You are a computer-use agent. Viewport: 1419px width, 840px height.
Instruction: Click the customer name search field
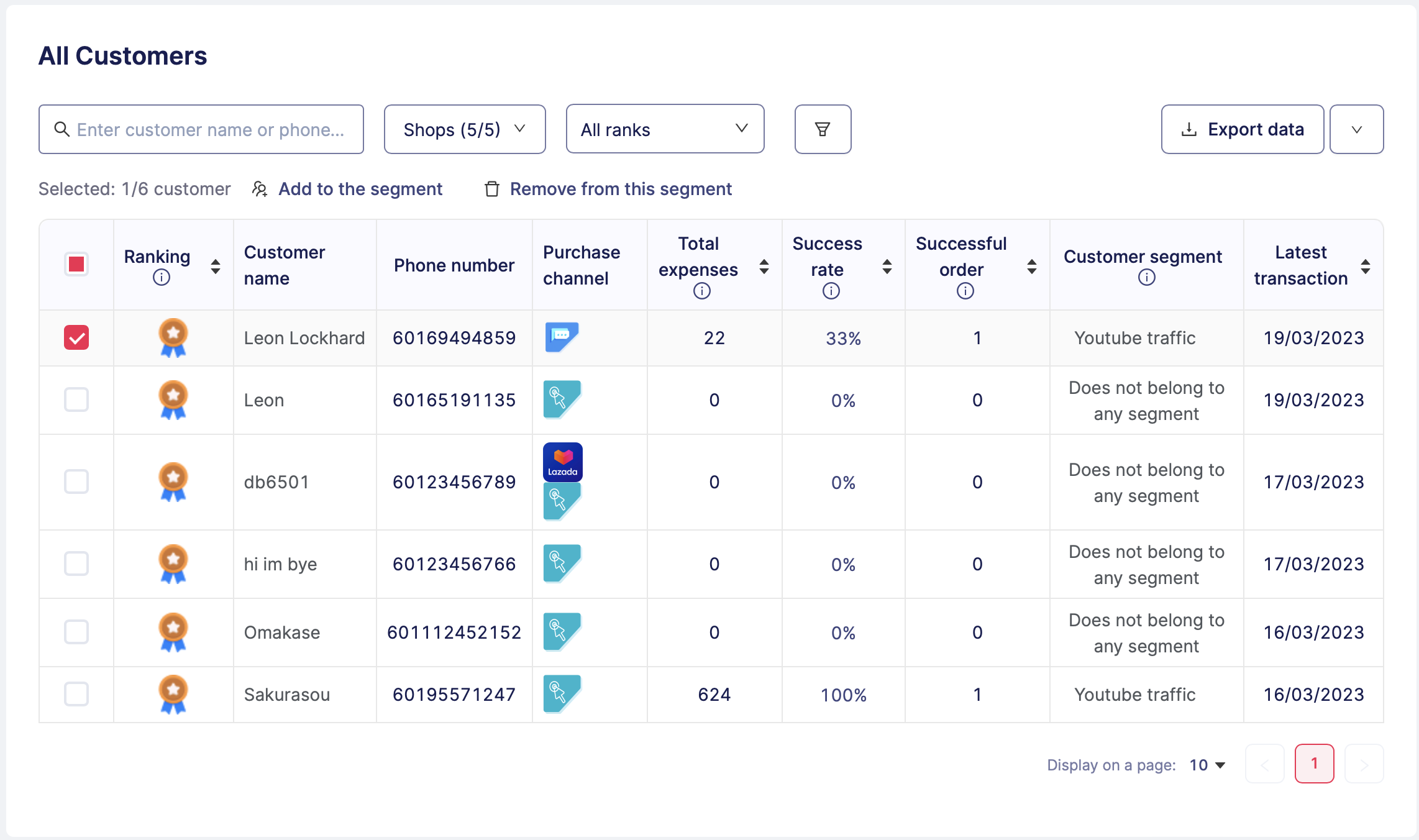tap(201, 129)
